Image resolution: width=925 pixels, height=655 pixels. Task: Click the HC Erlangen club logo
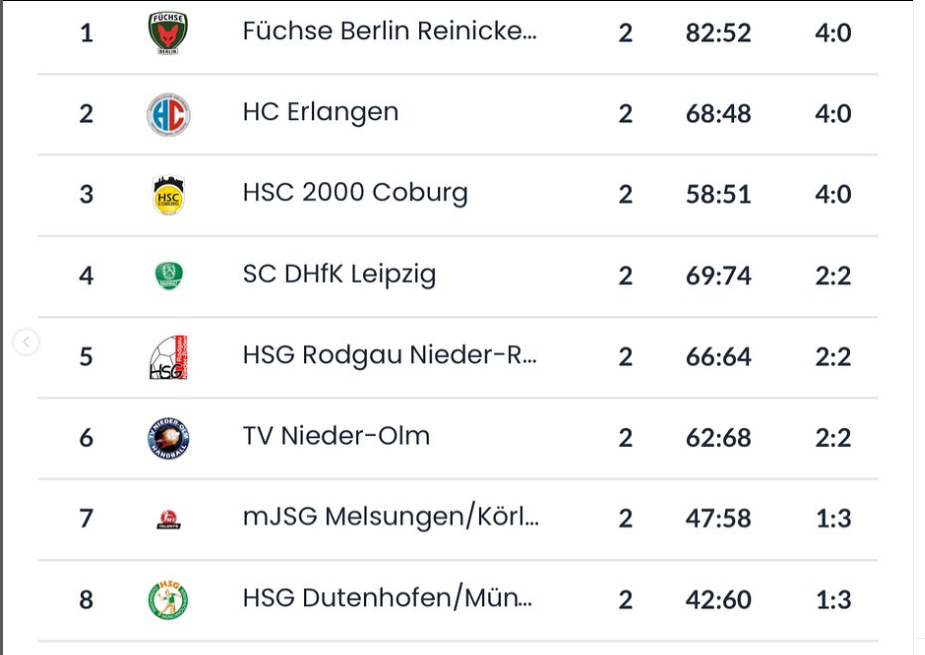pos(168,114)
